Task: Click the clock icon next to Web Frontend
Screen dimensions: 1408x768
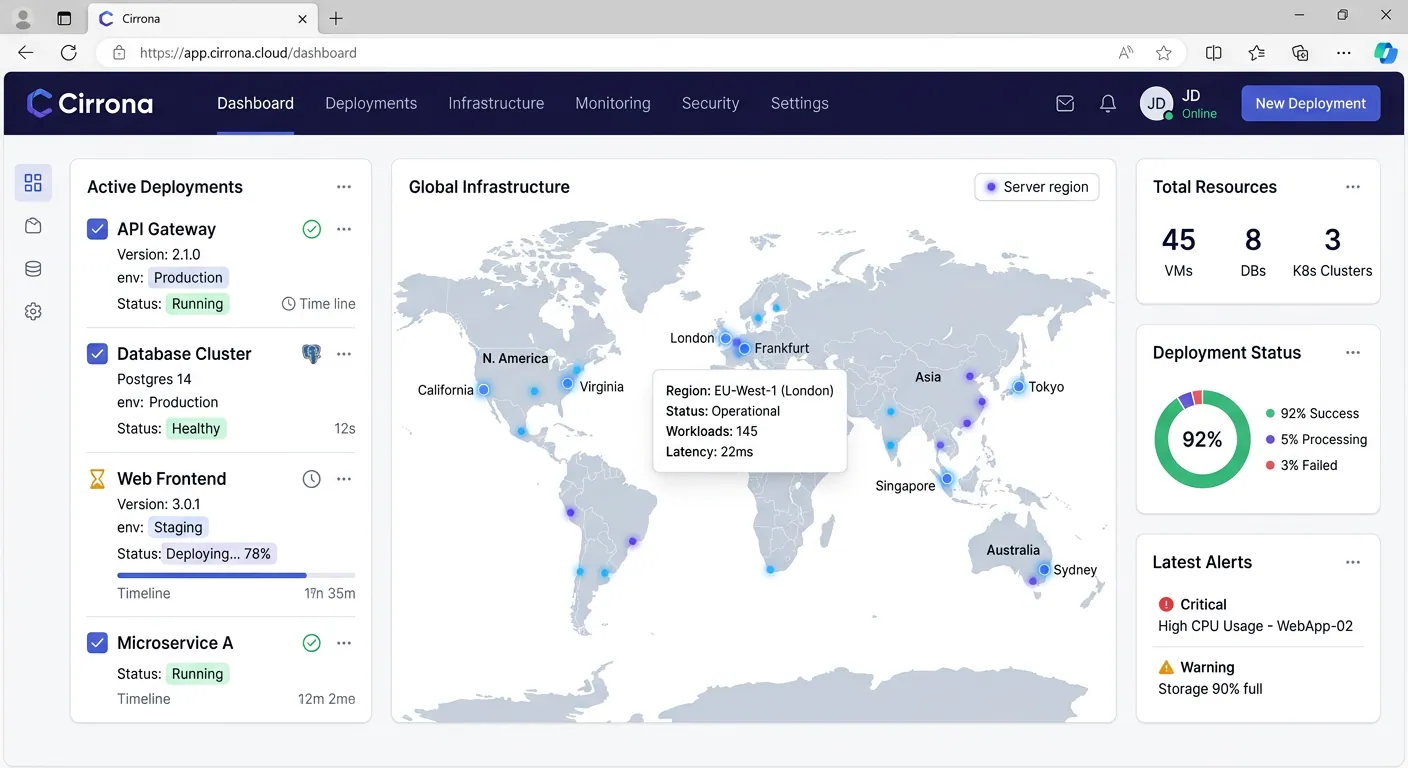Action: coord(312,479)
